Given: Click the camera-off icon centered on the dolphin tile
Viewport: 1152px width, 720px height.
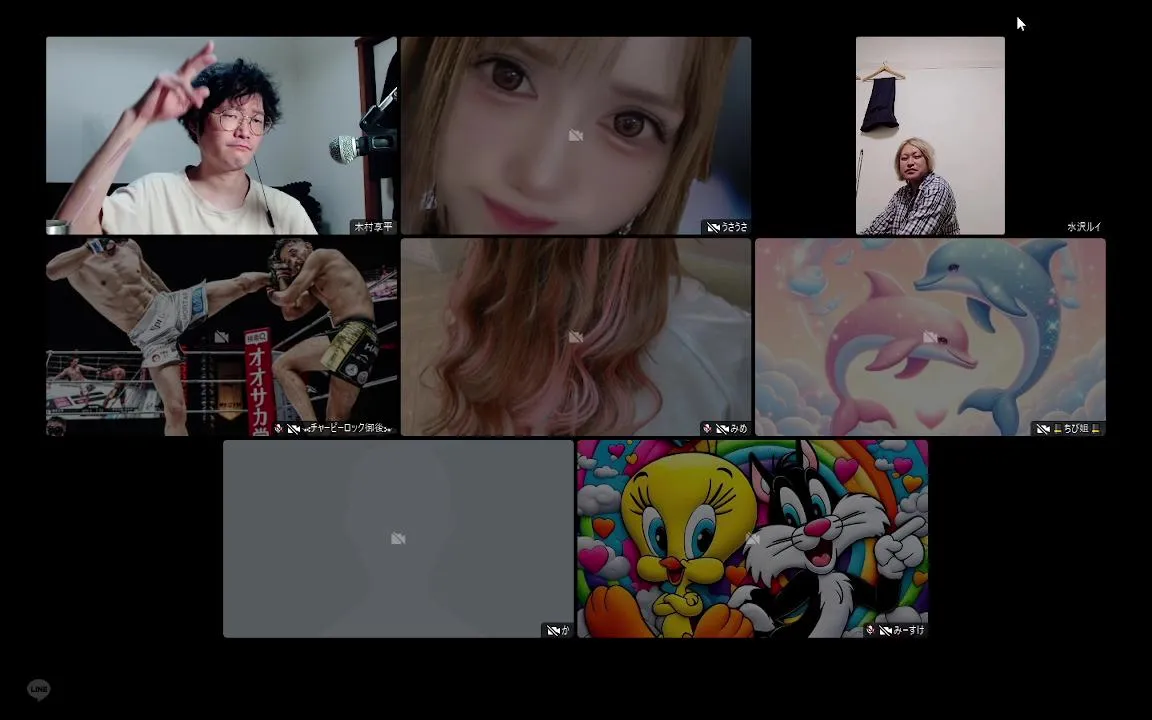Looking at the screenshot, I should tap(930, 336).
